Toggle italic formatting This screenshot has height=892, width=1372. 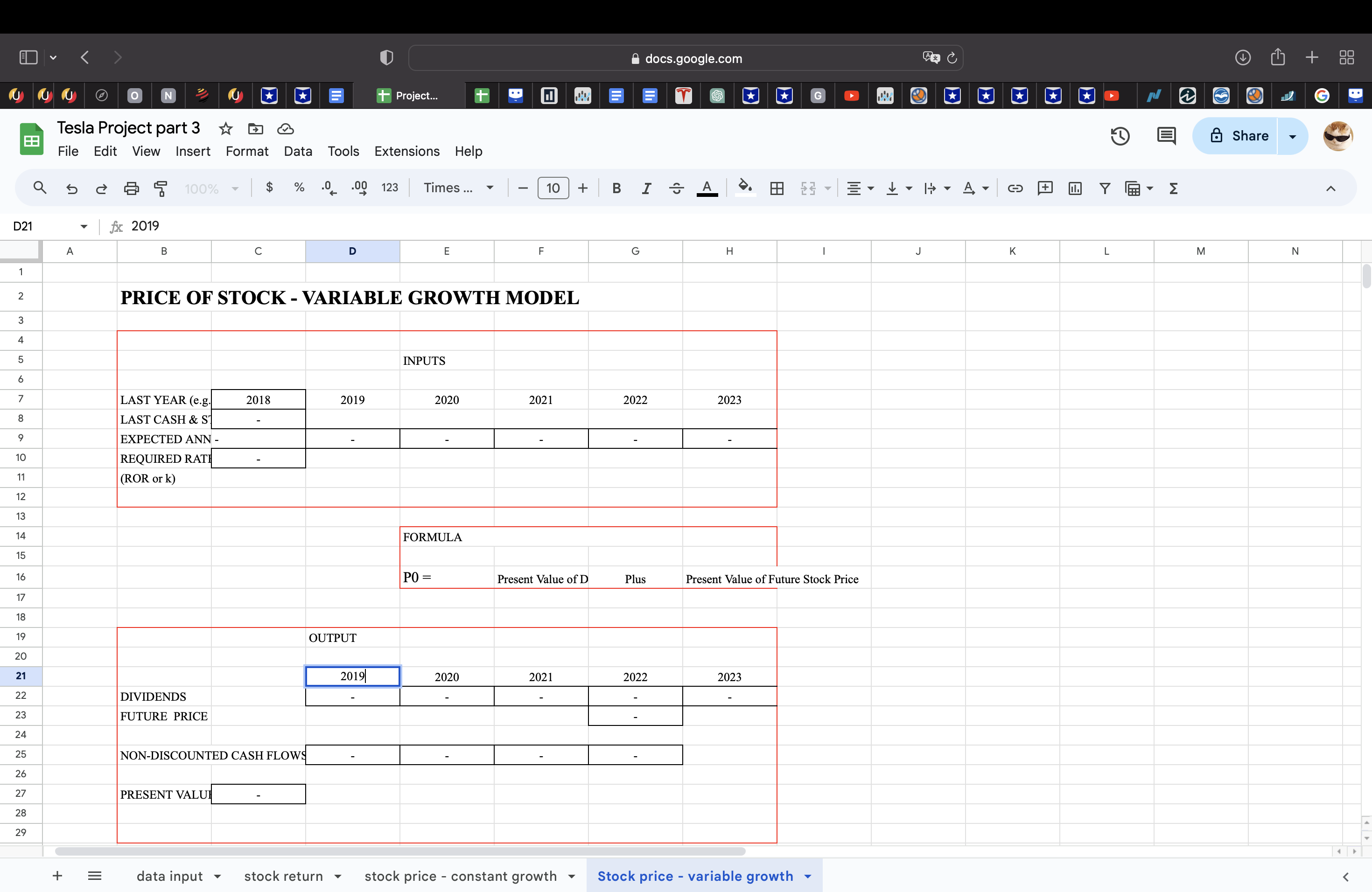point(646,188)
